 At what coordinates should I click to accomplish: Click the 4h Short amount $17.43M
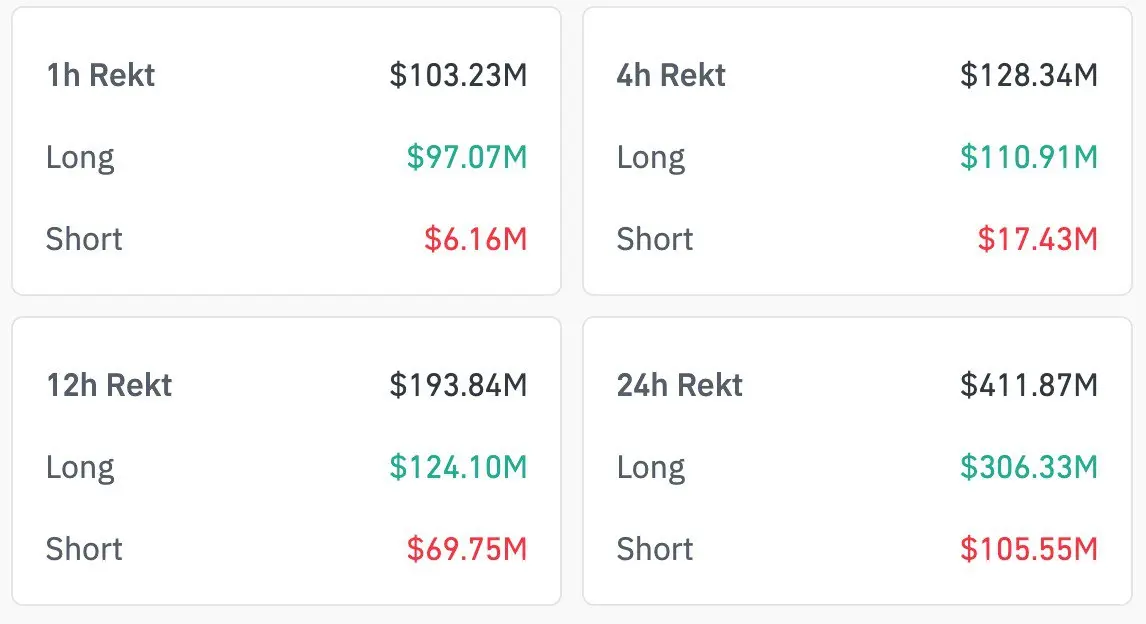pyautogui.click(x=1037, y=239)
